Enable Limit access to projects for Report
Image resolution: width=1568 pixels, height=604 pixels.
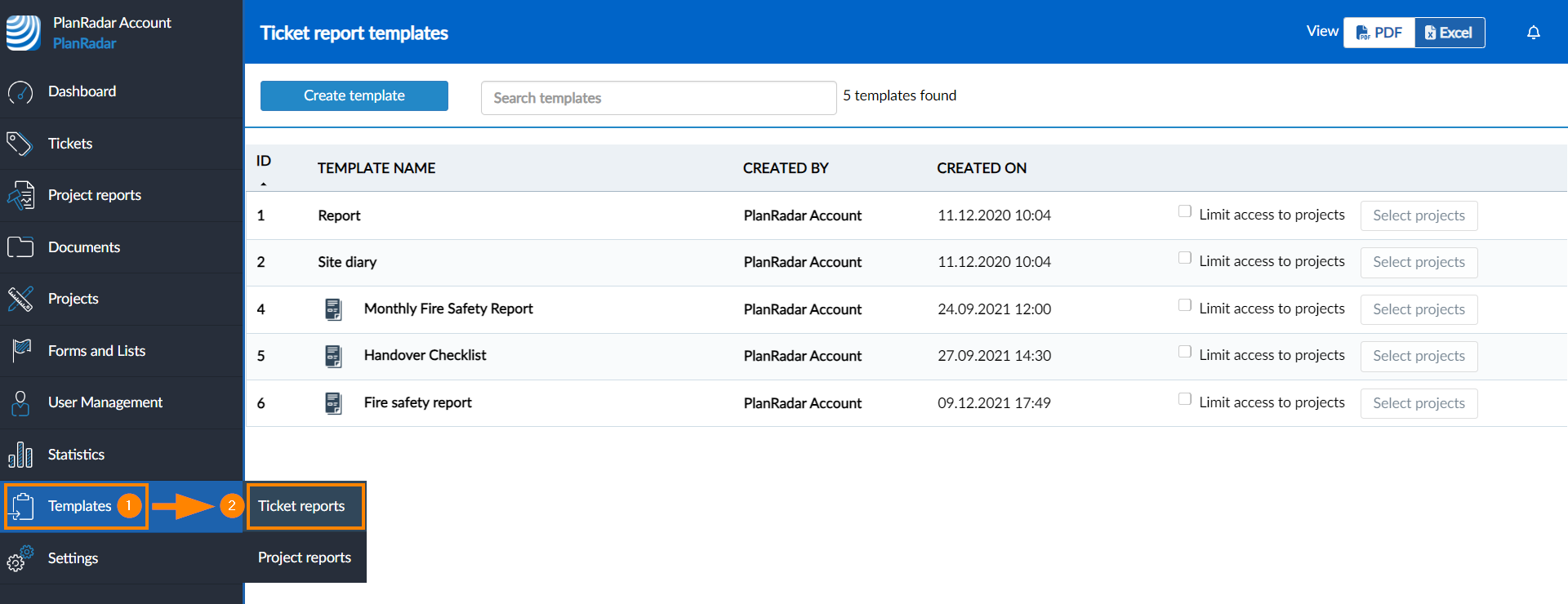(1185, 211)
